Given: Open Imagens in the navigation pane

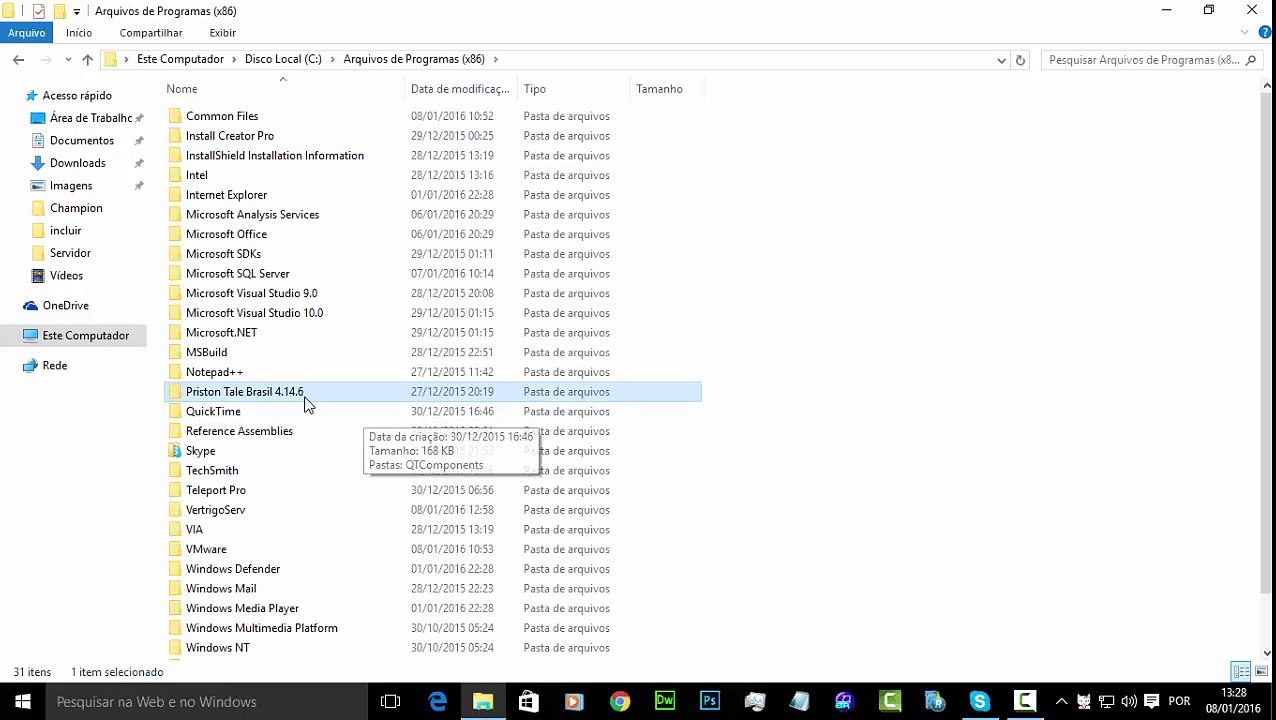Looking at the screenshot, I should (71, 186).
